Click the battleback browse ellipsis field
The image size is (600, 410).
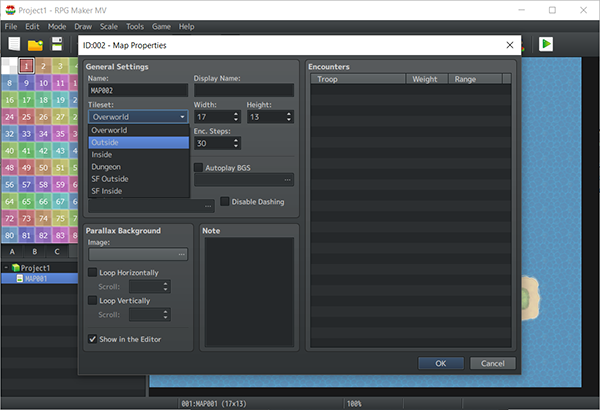coord(152,206)
